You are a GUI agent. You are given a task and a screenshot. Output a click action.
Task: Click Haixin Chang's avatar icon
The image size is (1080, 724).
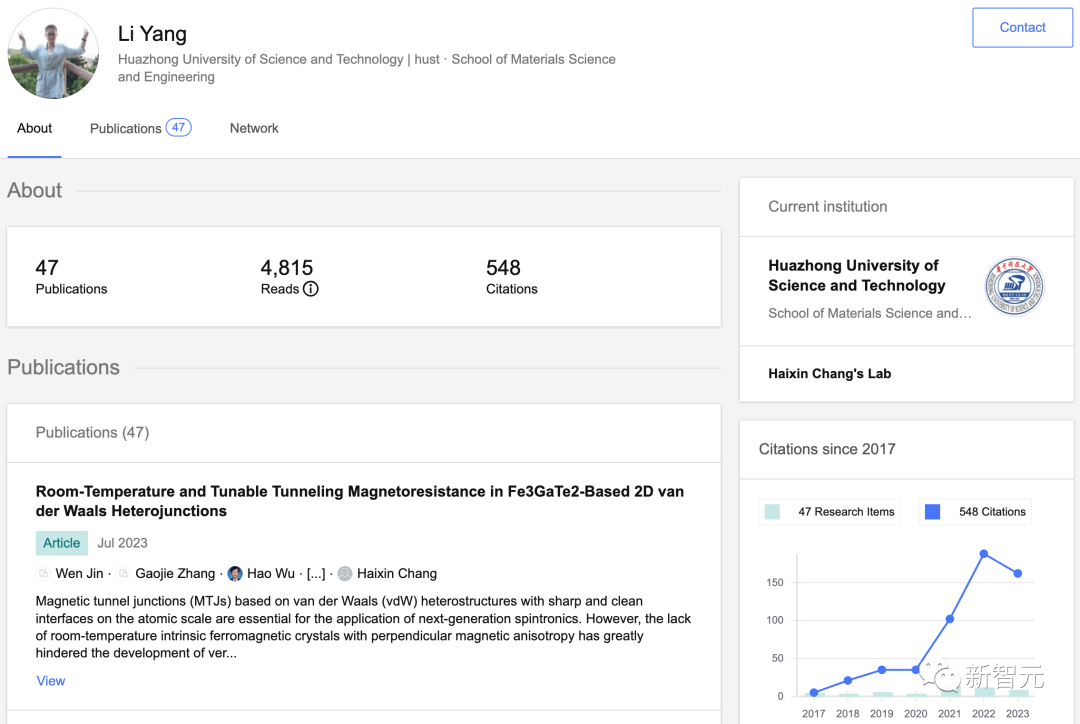coord(345,573)
